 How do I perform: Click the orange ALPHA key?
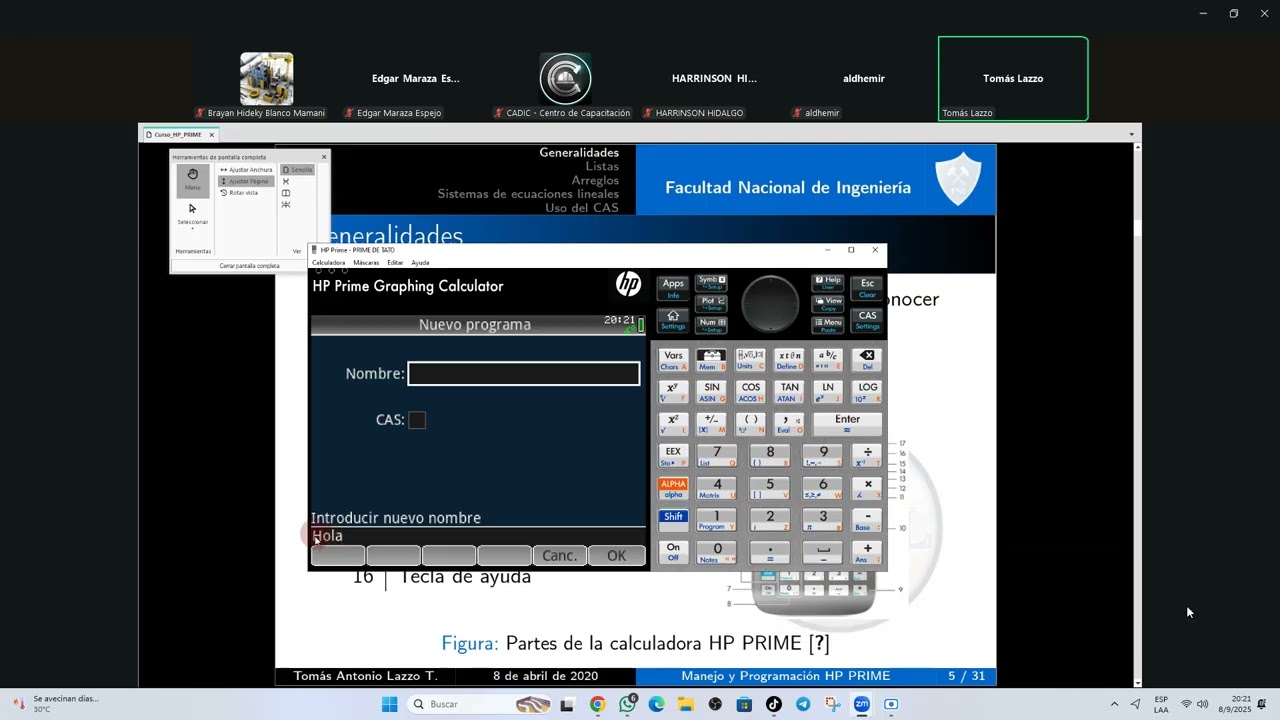[x=673, y=488]
